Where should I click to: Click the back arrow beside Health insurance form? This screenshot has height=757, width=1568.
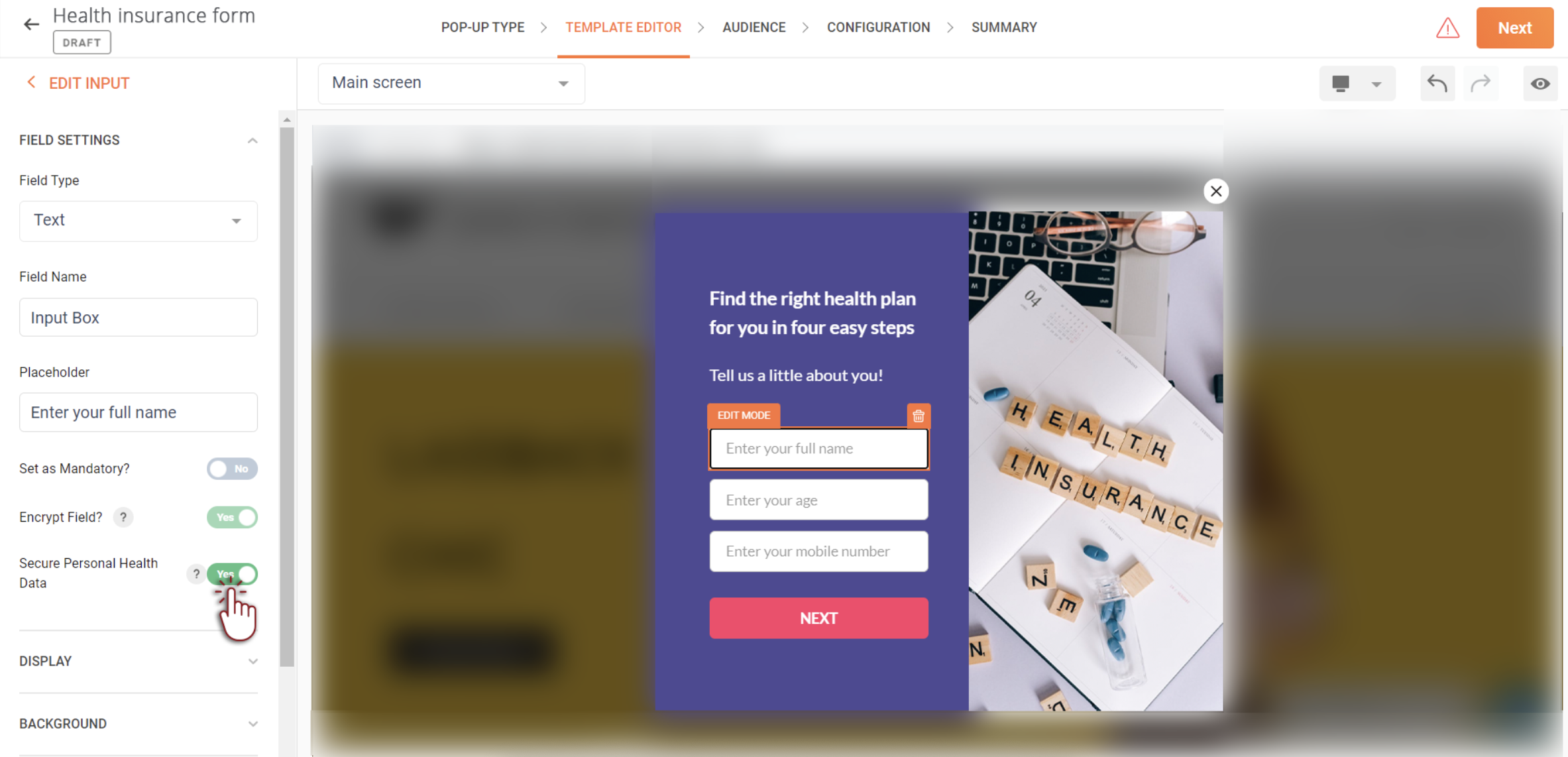click(31, 25)
